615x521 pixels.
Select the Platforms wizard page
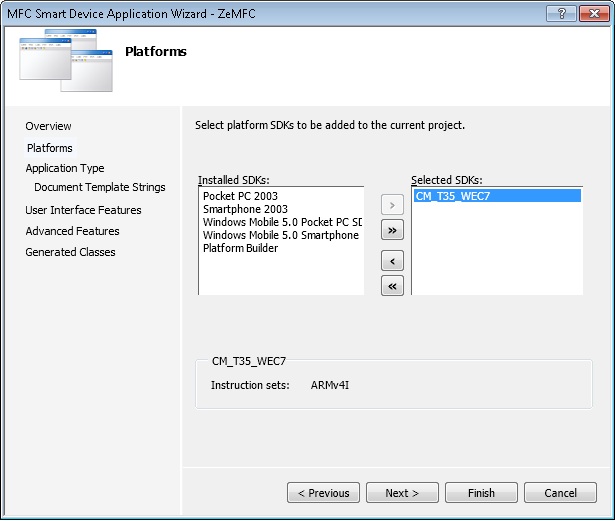point(50,148)
